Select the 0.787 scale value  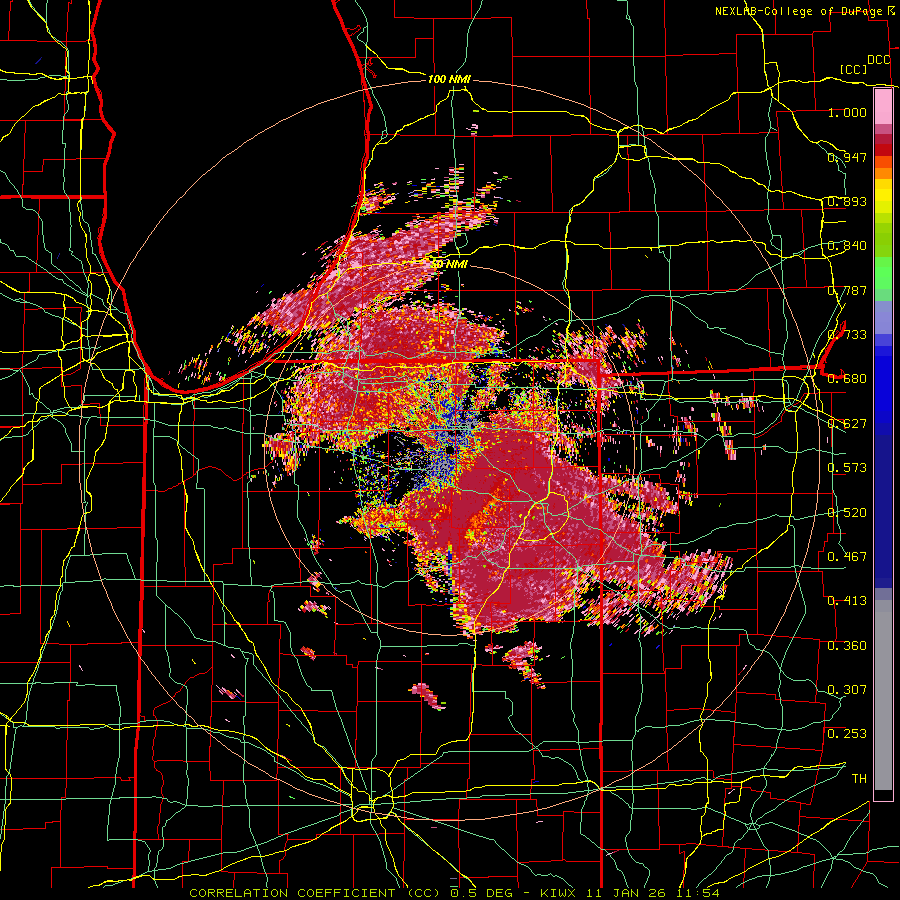pos(847,290)
